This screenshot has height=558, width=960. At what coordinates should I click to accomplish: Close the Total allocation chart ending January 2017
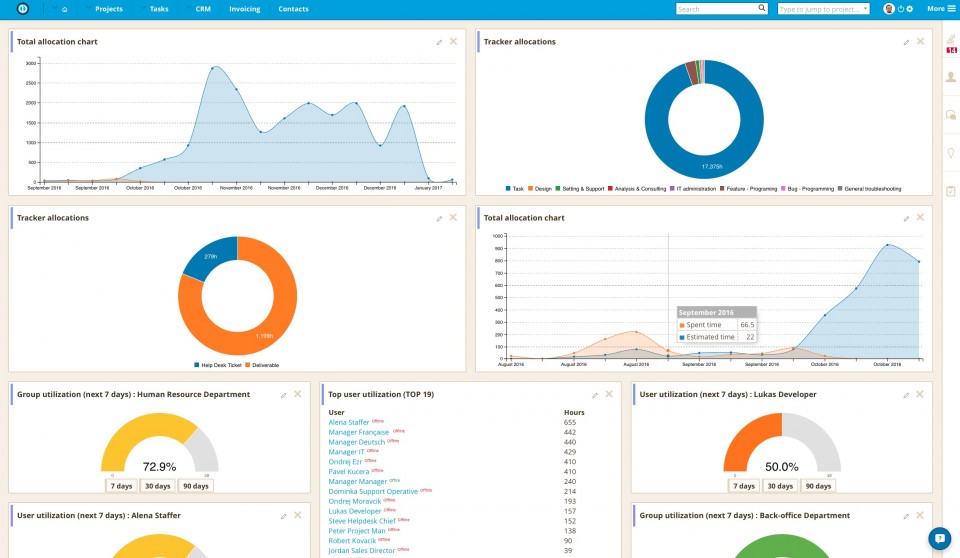453,42
